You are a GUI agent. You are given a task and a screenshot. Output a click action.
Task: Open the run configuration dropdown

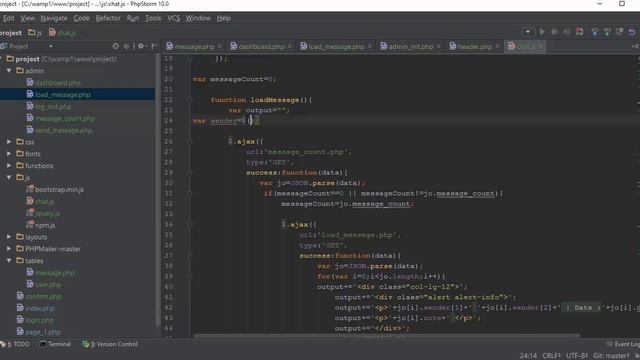click(528, 32)
